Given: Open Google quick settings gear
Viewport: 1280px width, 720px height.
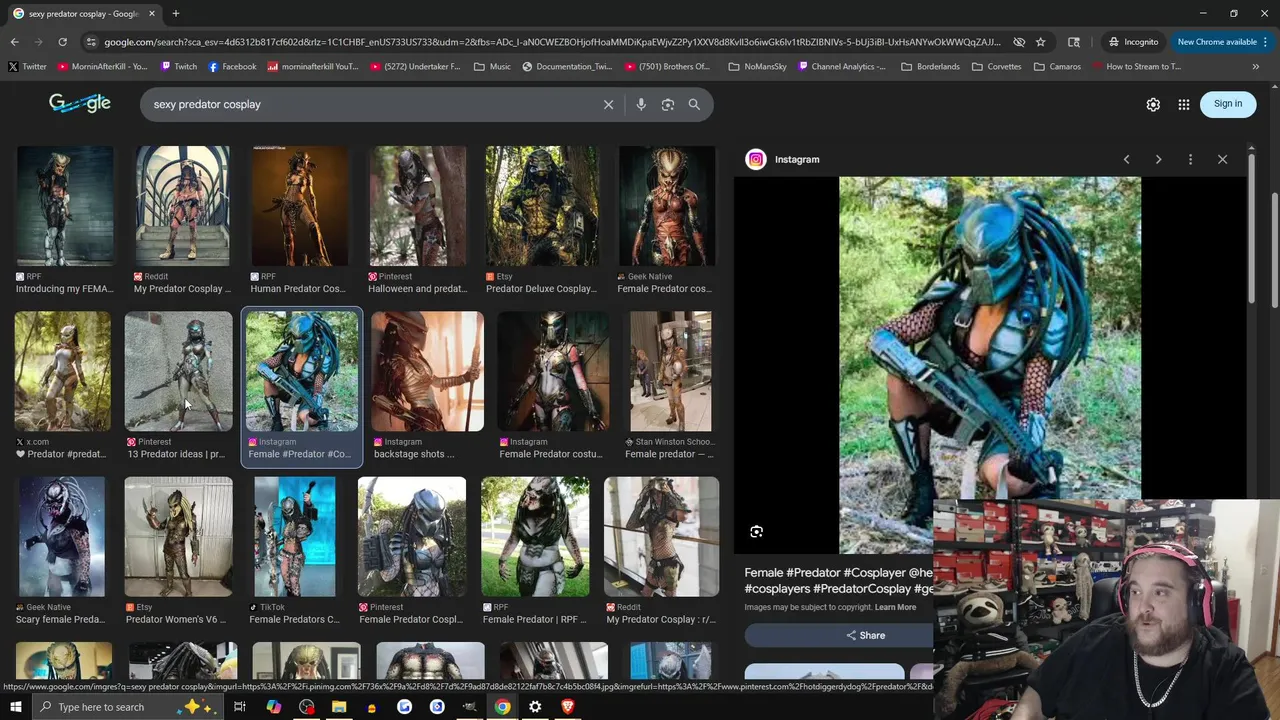Looking at the screenshot, I should point(1153,104).
